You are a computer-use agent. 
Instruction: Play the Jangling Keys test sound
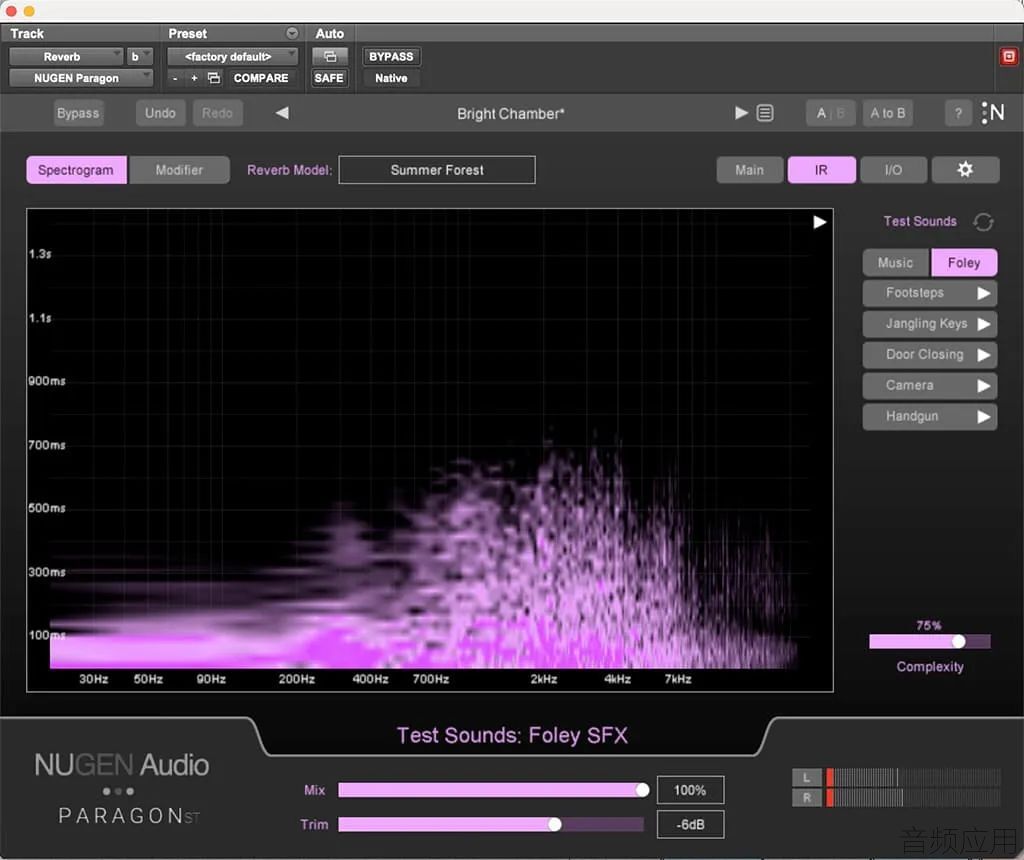(984, 324)
